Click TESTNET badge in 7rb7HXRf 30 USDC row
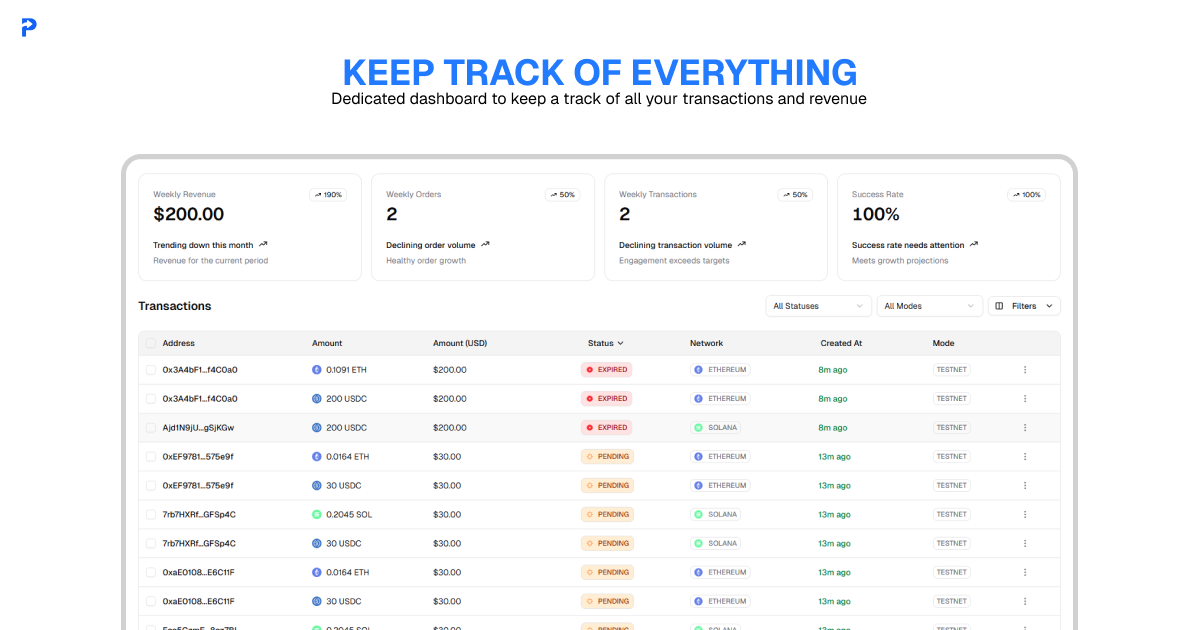The width and height of the screenshot is (1200, 630). pyautogui.click(x=952, y=544)
